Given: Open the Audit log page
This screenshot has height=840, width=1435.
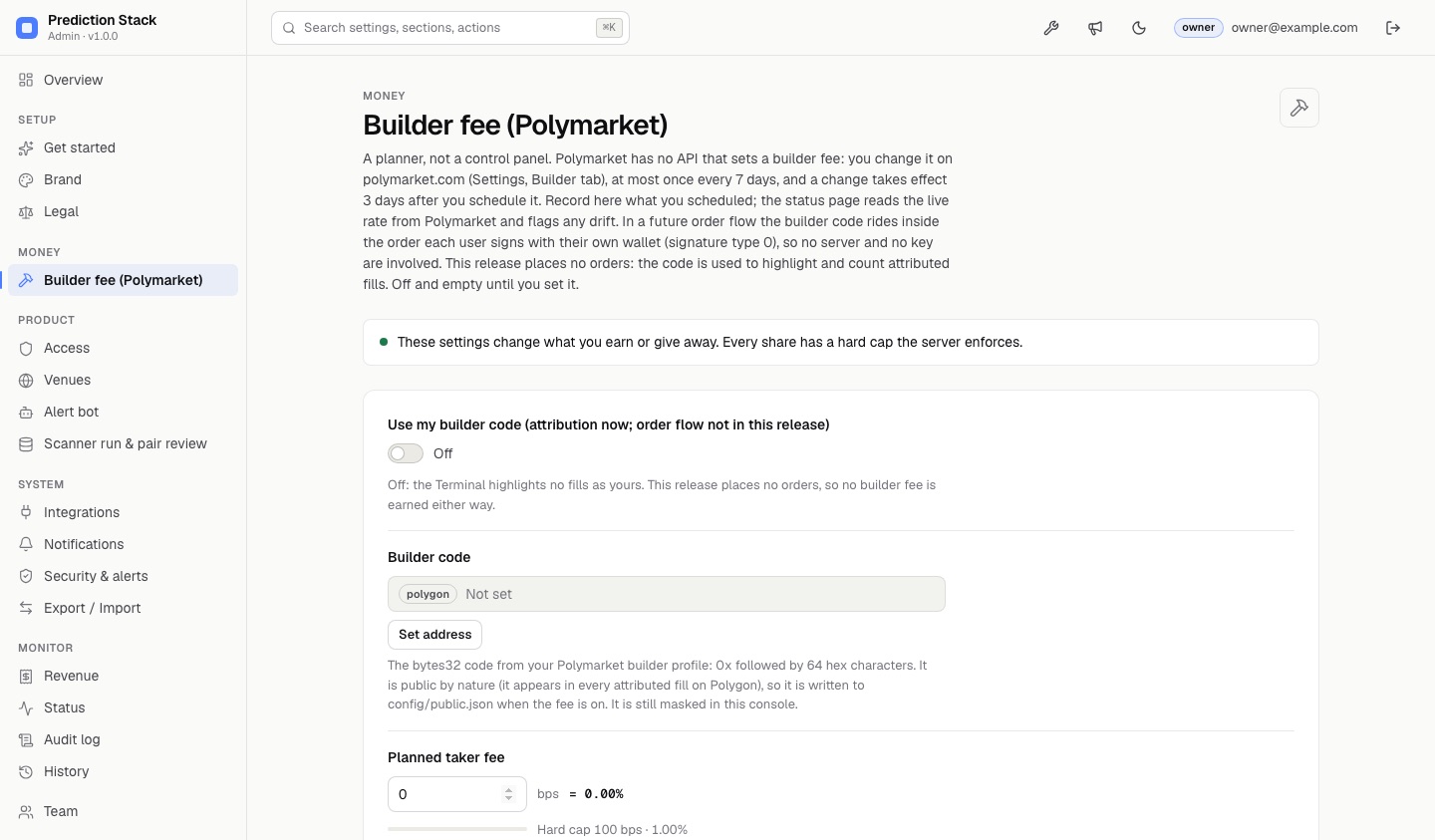Looking at the screenshot, I should 123,740.
